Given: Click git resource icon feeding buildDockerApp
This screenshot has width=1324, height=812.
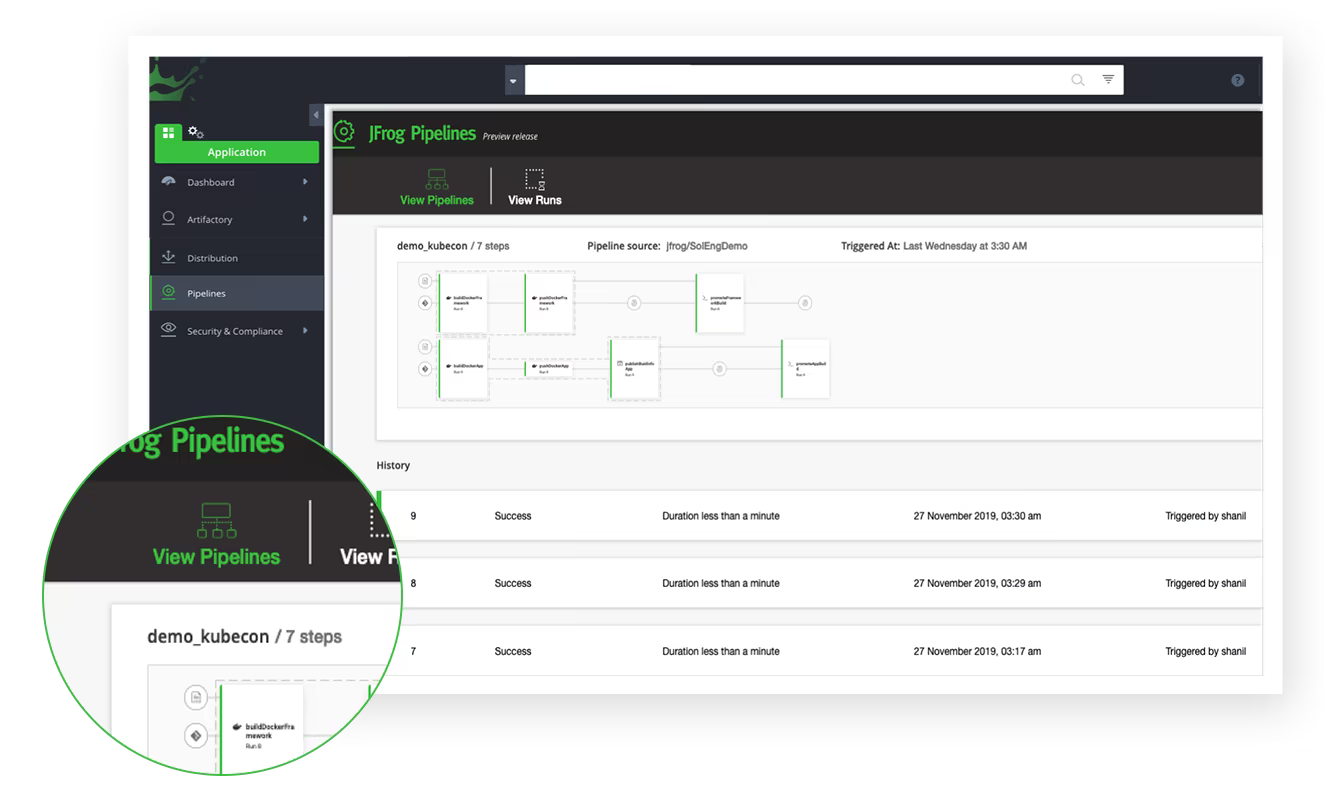Looking at the screenshot, I should pos(424,369).
